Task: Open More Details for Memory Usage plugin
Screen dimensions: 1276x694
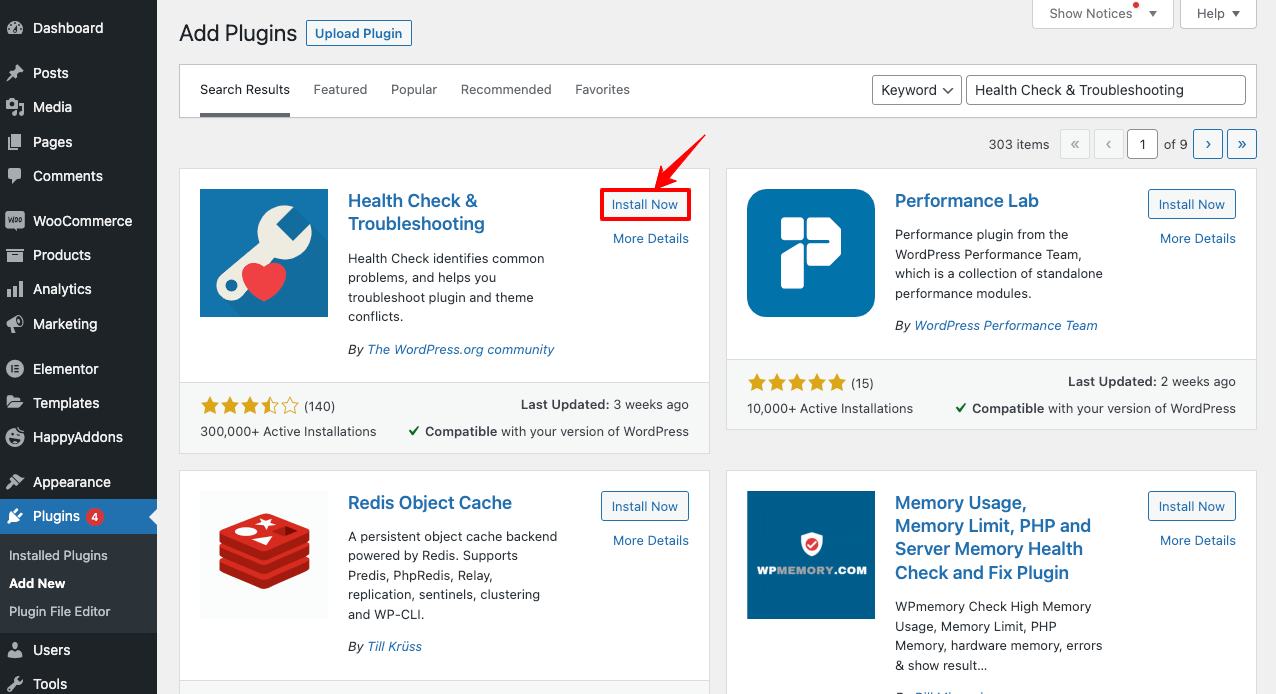Action: [1198, 540]
